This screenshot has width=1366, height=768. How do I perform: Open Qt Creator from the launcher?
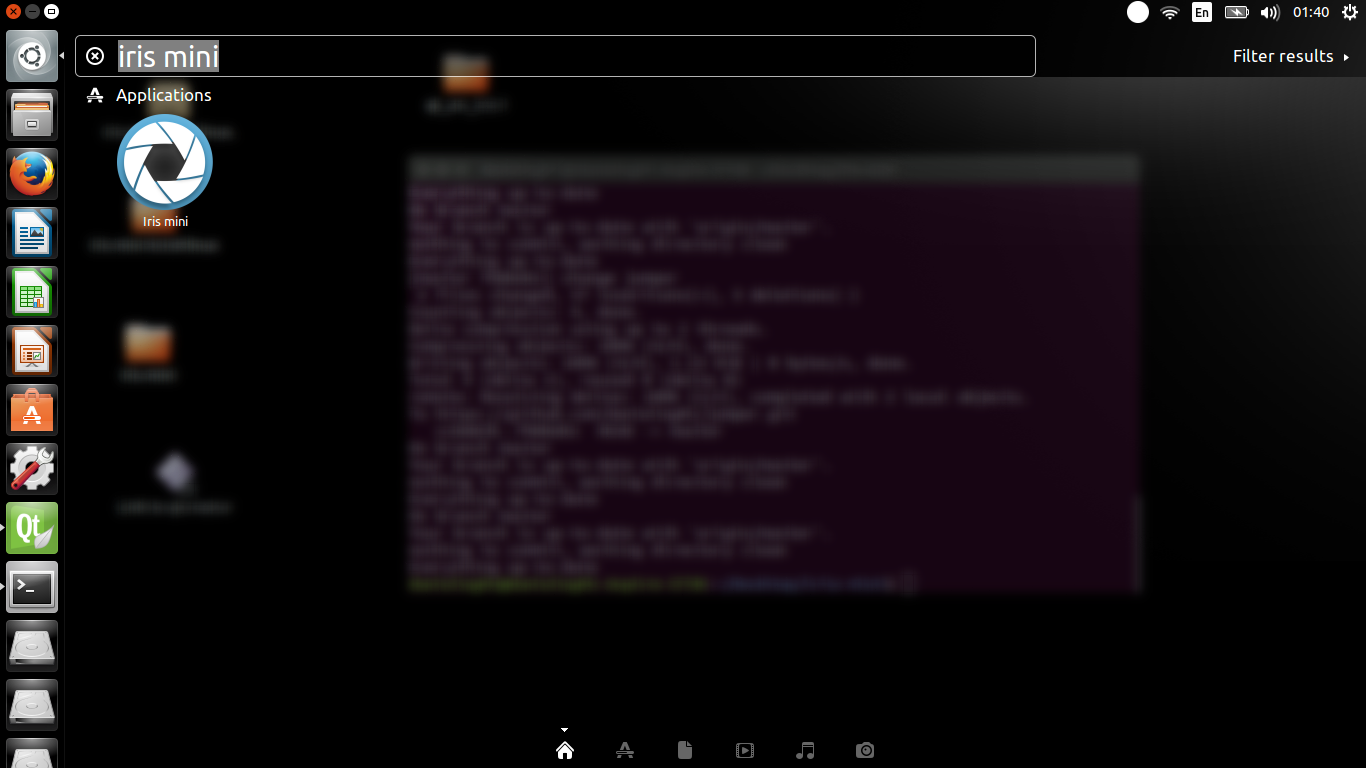point(32,528)
